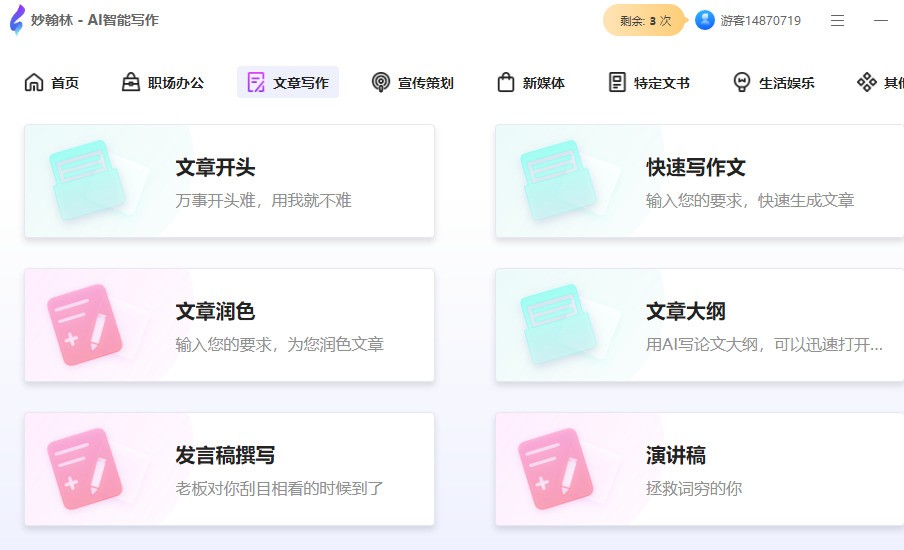
Task: Open the 宣传策划 tab
Action: (x=413, y=82)
